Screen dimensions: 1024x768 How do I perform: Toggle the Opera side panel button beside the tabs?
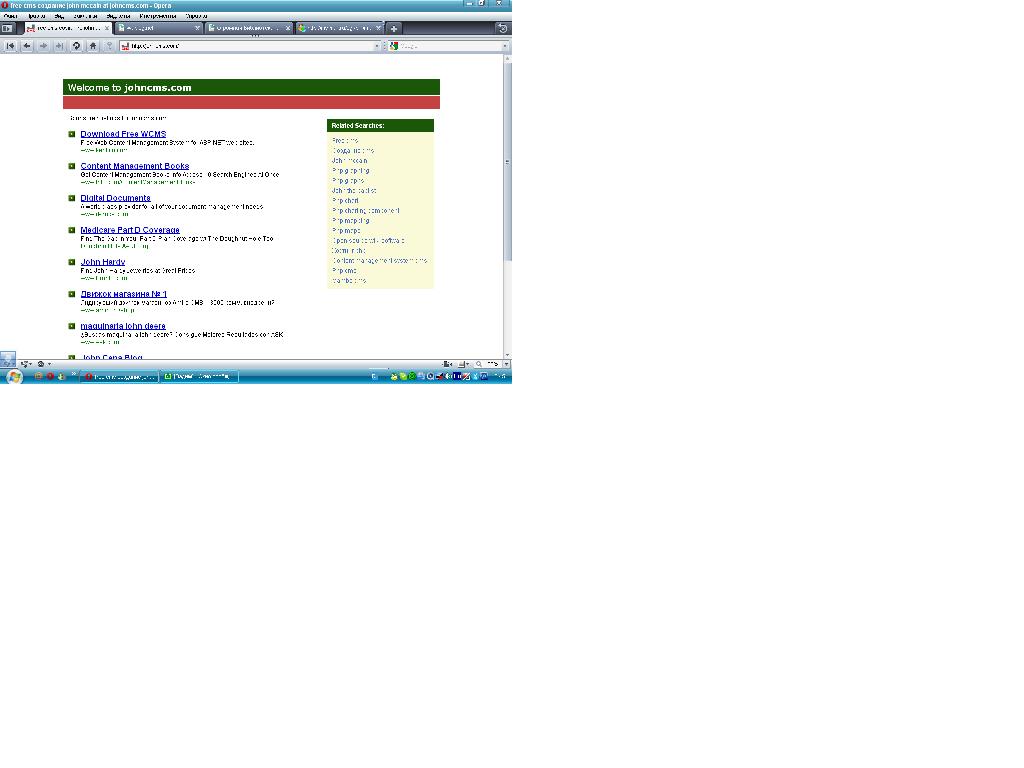click(x=7, y=28)
